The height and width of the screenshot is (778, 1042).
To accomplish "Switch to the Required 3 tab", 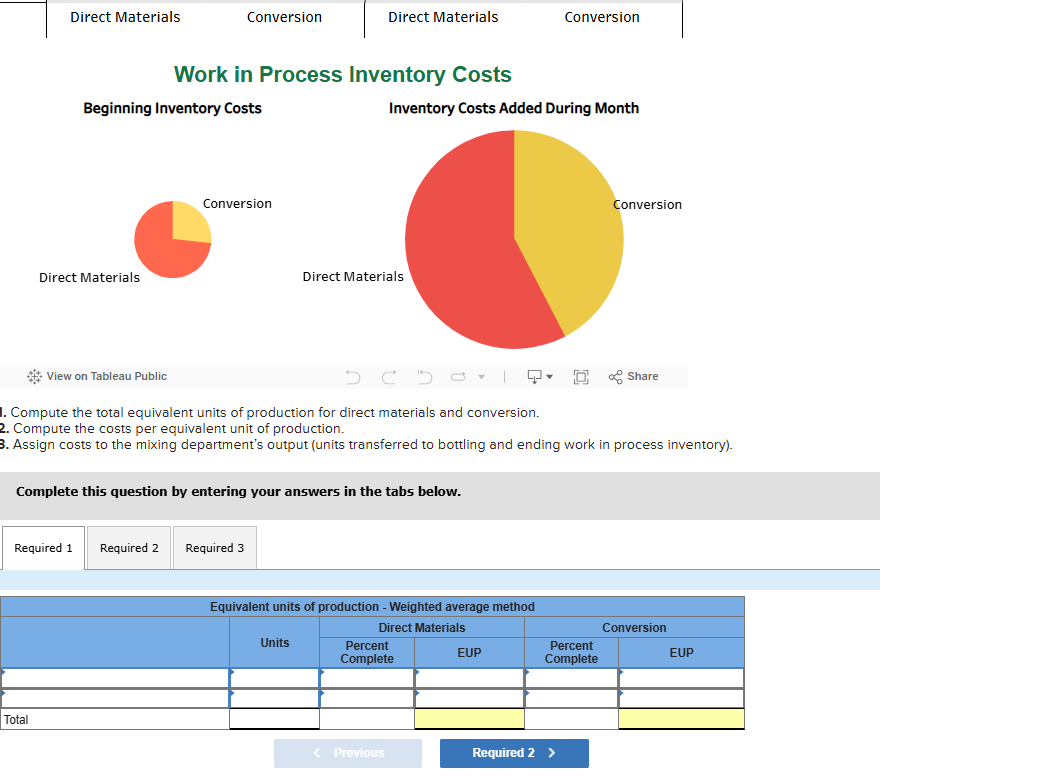I will pos(214,547).
